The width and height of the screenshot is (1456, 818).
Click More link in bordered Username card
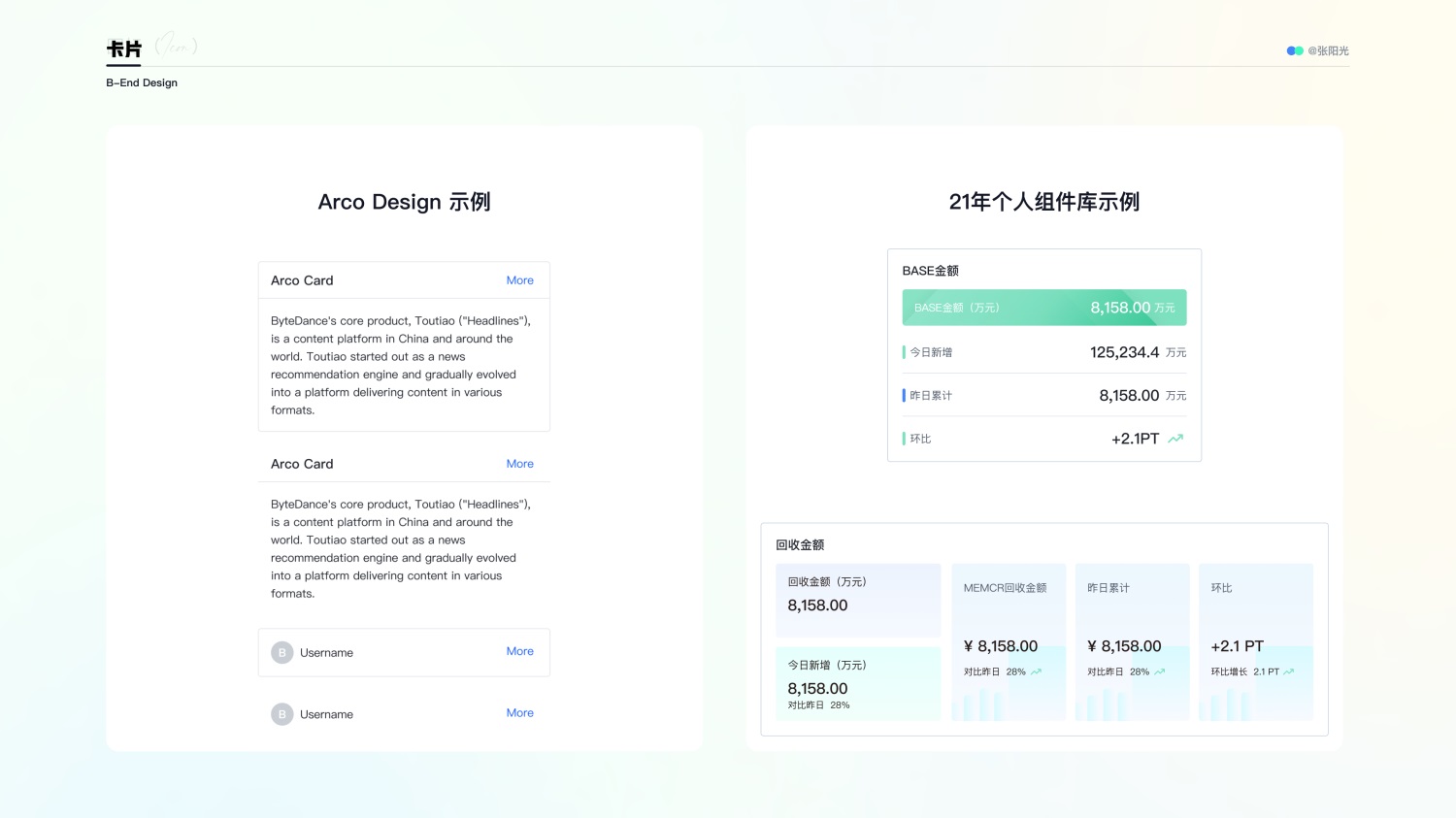pyautogui.click(x=519, y=651)
